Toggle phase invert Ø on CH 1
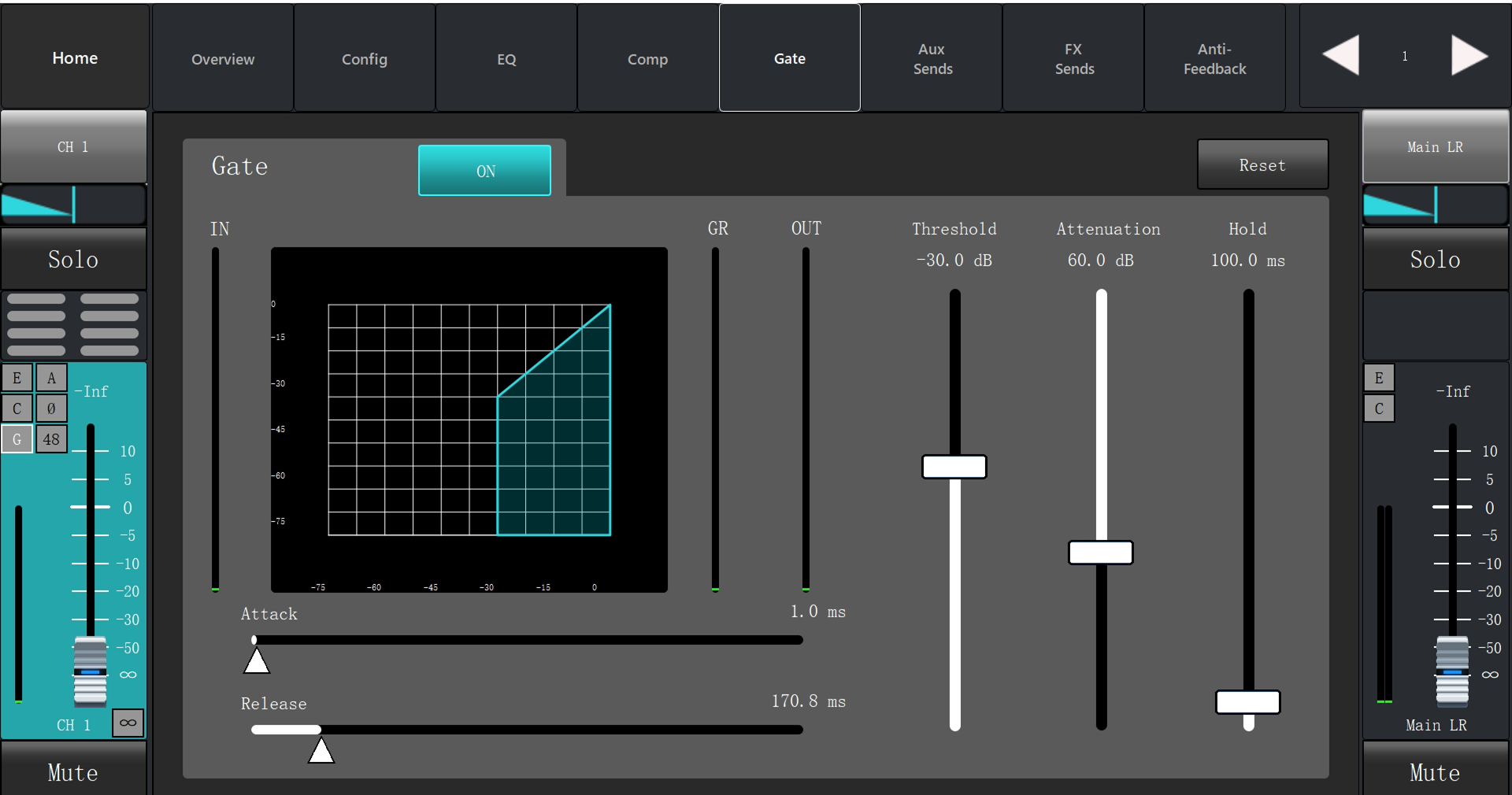Screen dimensions: 1512x795 click(x=51, y=408)
